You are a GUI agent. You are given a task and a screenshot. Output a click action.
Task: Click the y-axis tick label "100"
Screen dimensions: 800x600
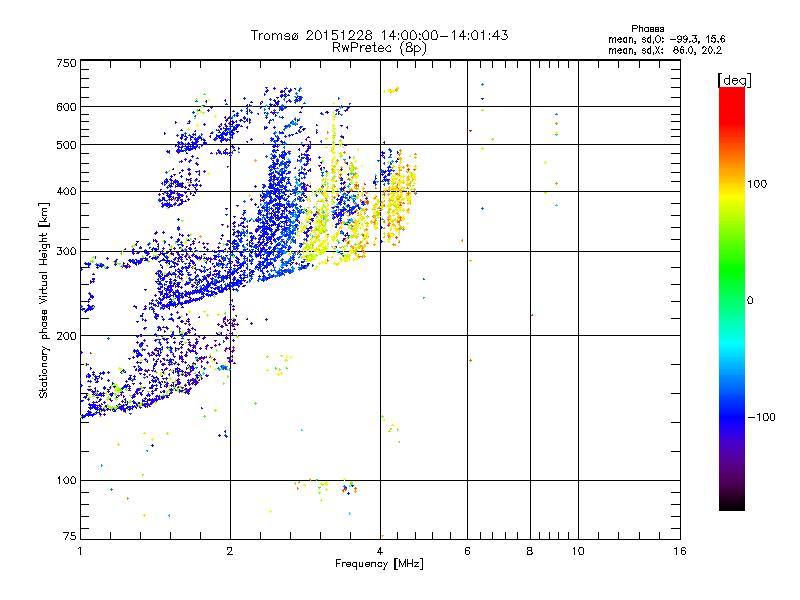(66, 480)
